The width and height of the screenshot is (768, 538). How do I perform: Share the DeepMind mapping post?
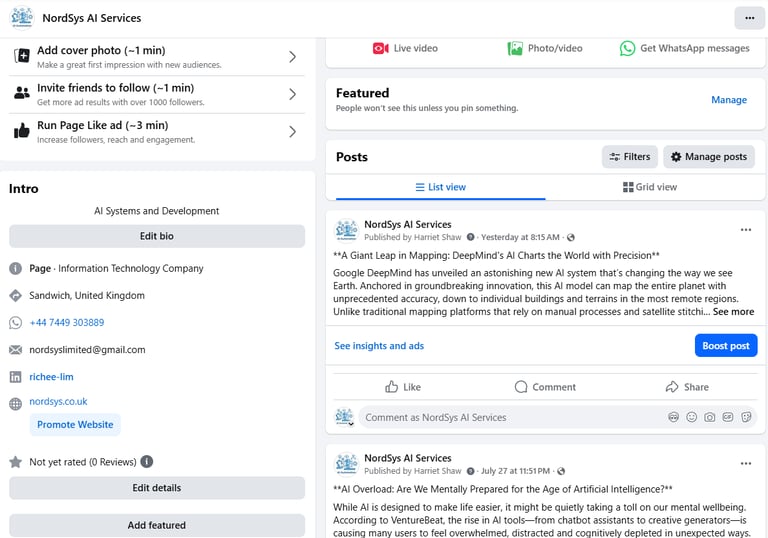coord(687,387)
